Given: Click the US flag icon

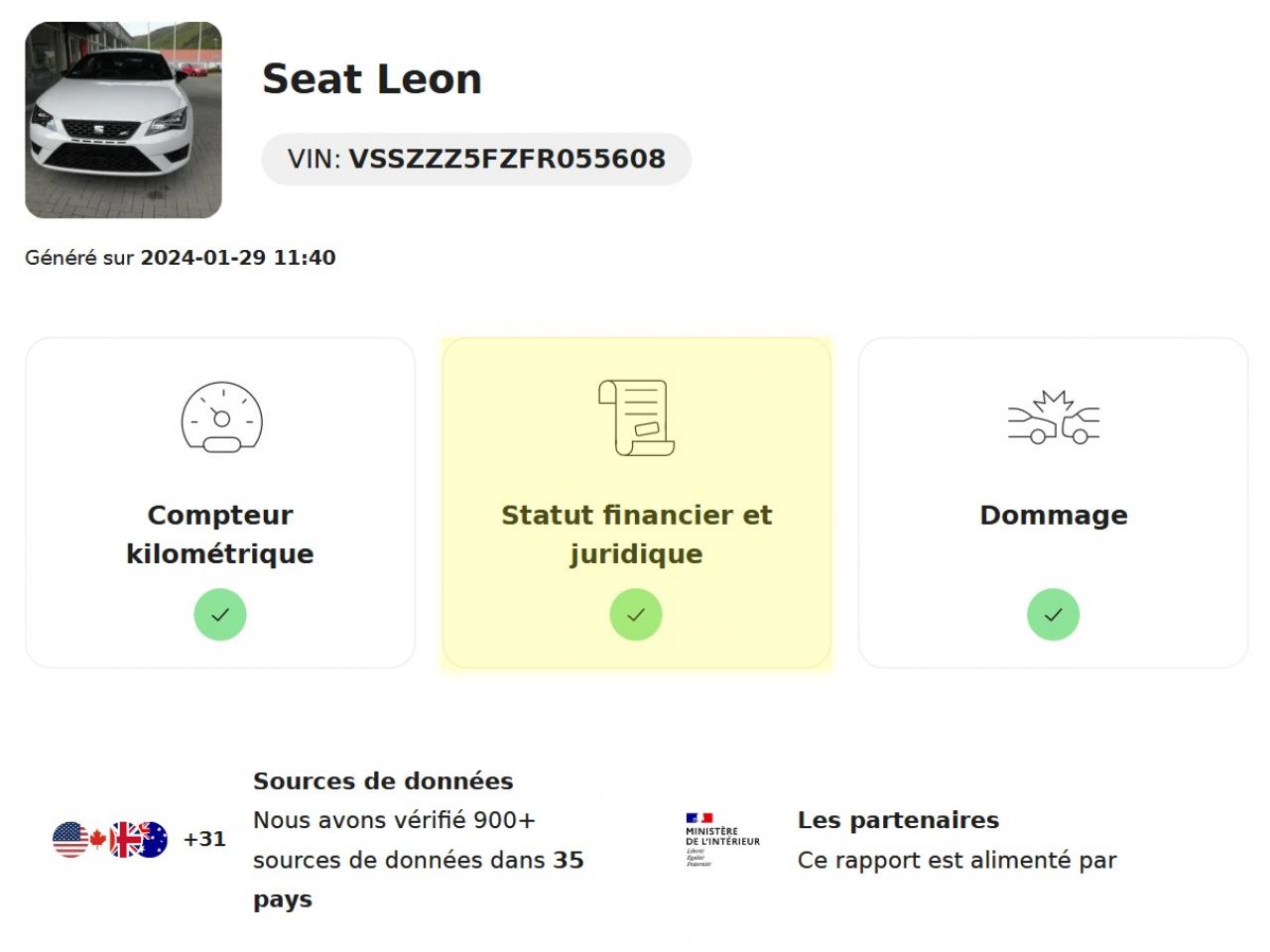Looking at the screenshot, I should [69, 840].
